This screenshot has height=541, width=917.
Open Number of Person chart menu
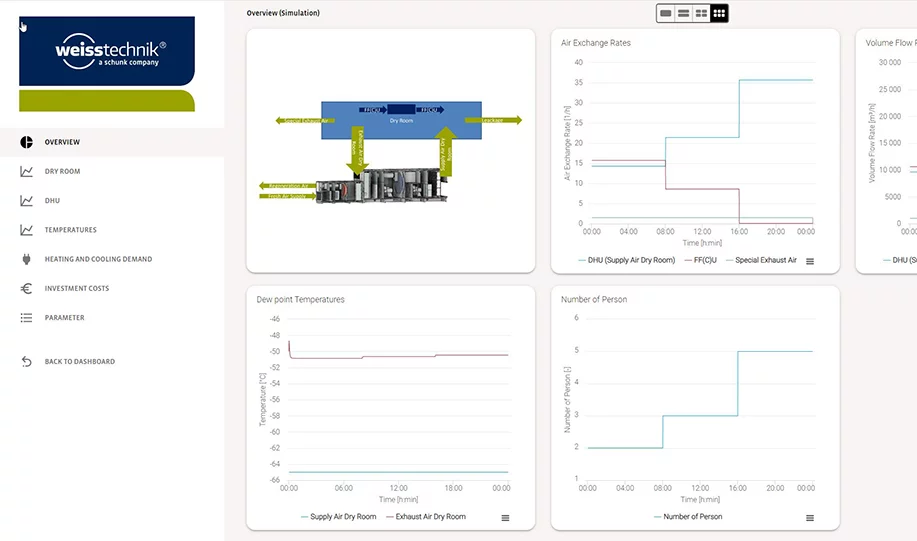tap(810, 518)
